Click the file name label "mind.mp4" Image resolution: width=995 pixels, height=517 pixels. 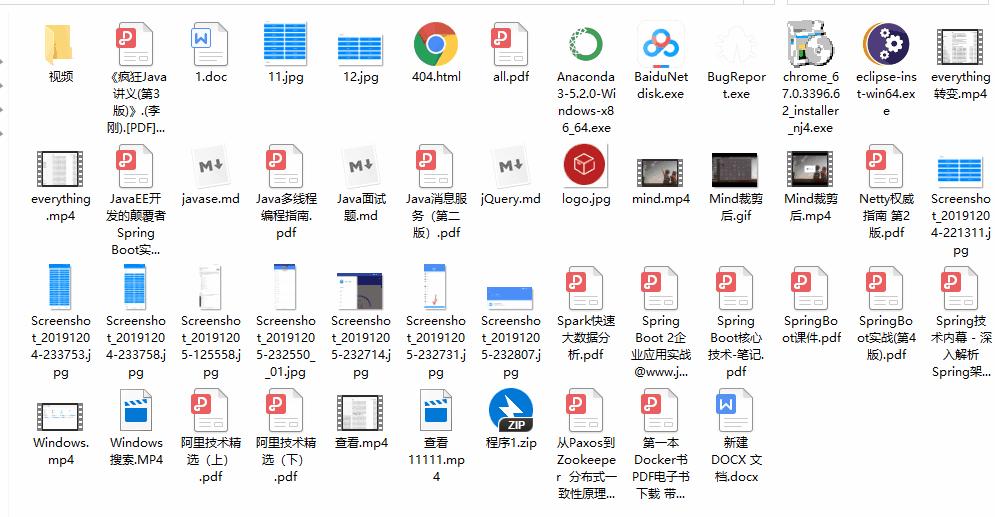pyautogui.click(x=661, y=199)
